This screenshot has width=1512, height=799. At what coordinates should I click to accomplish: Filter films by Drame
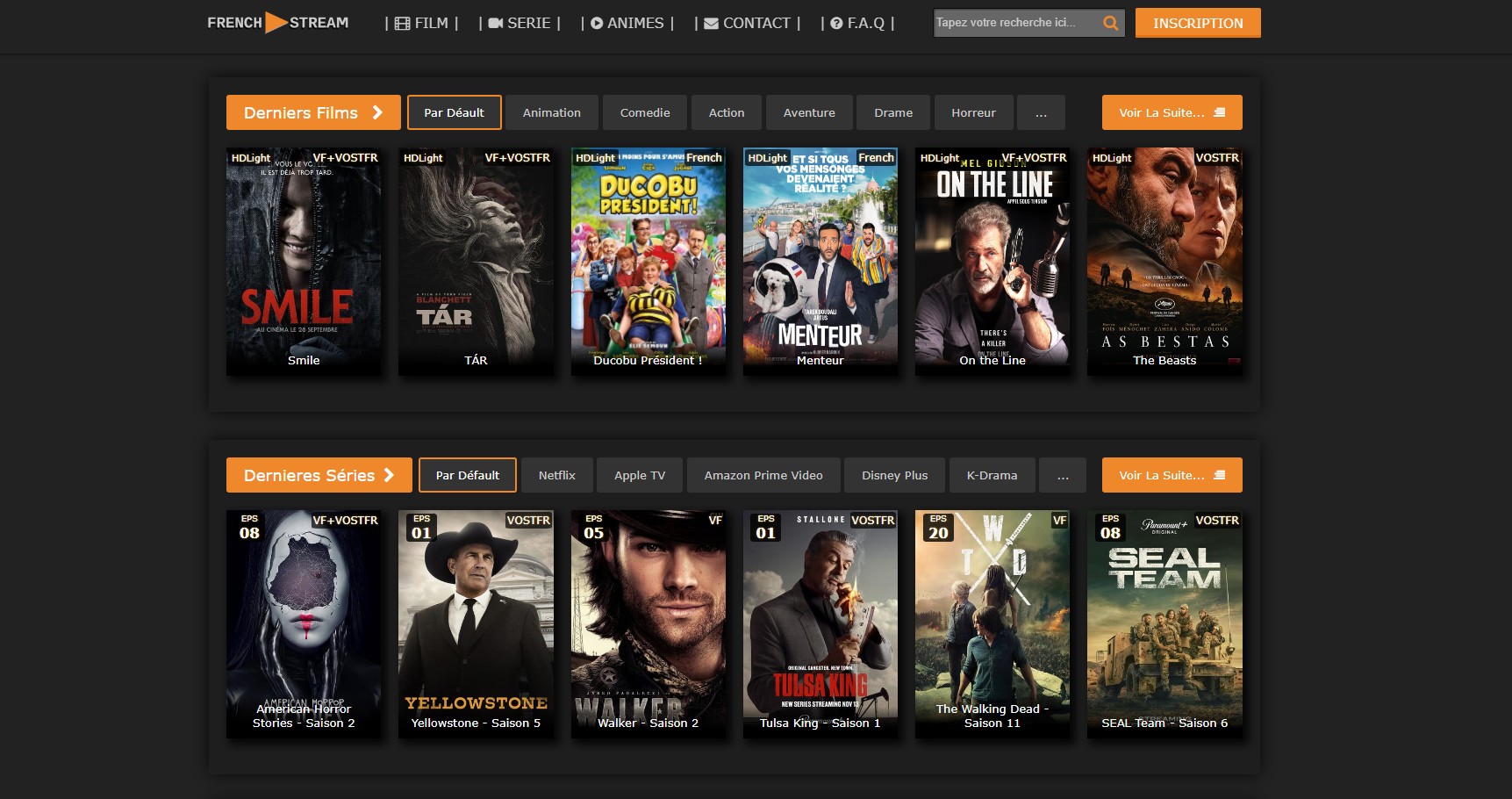(893, 112)
